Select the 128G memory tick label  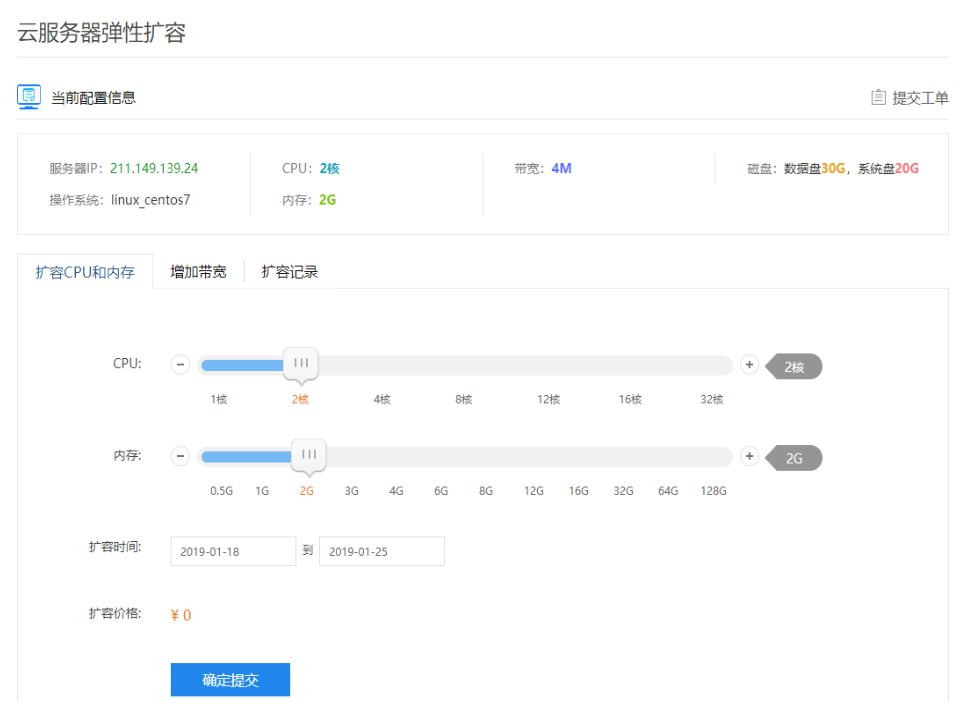pos(713,490)
